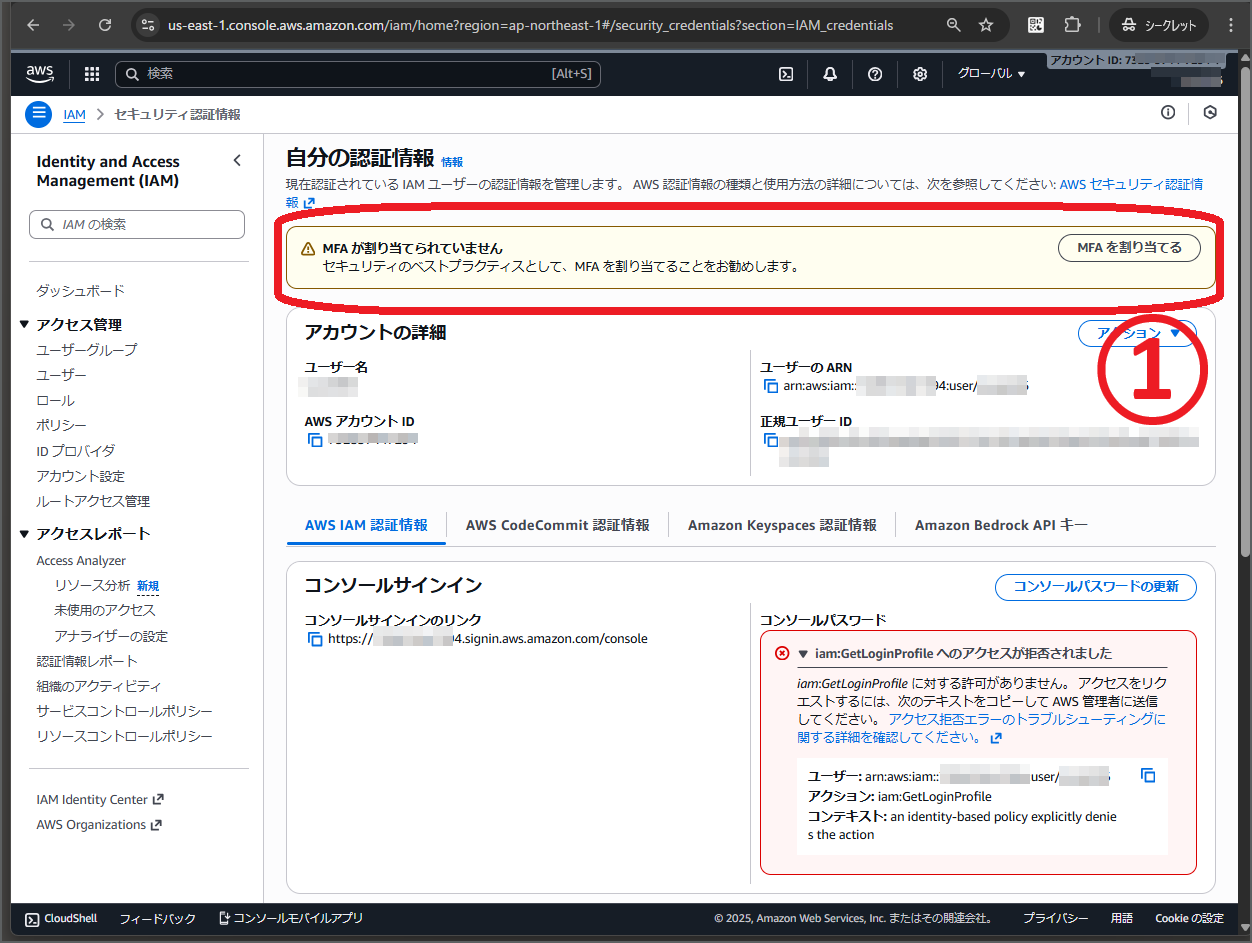Open ダッシュボード in the sidebar

[81, 291]
